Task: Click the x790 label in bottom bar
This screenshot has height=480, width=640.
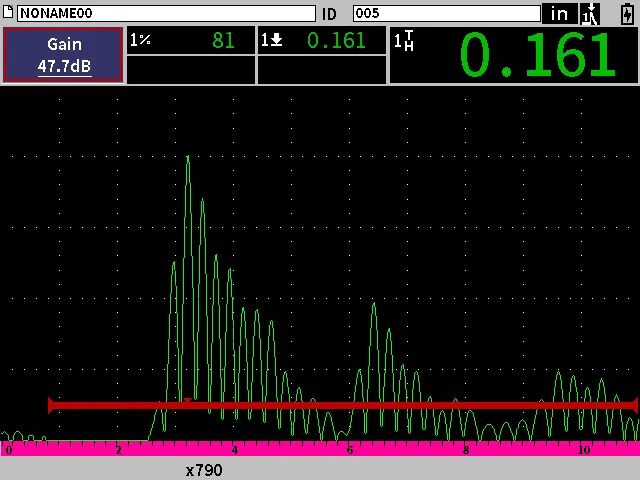Action: (x=204, y=469)
